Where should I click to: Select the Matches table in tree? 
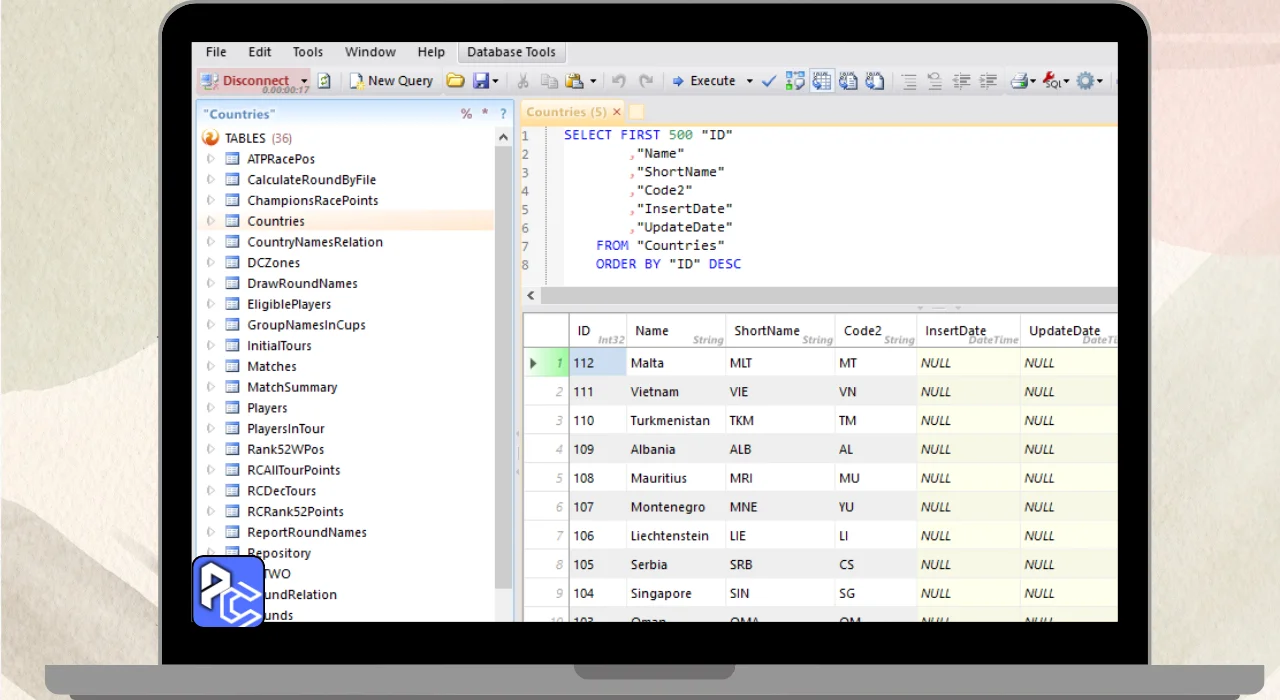pyautogui.click(x=271, y=366)
